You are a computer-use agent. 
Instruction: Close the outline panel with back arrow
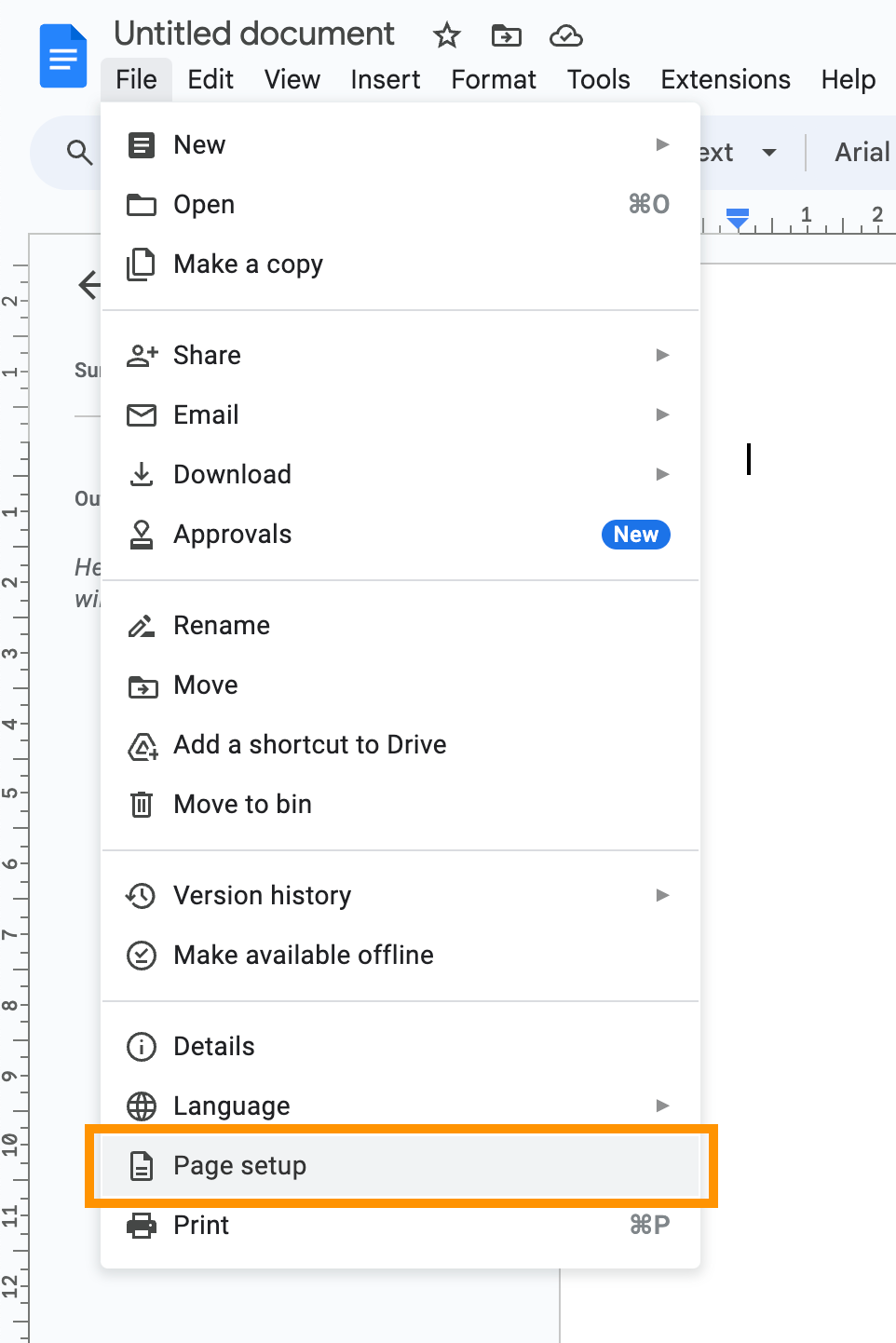89,284
